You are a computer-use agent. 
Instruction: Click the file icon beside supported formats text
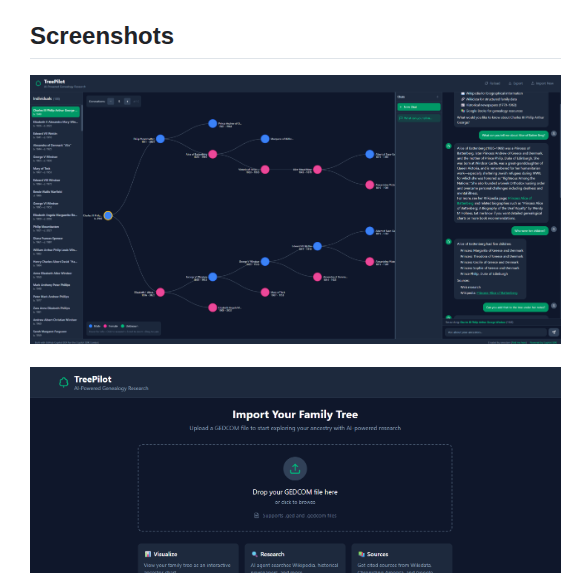point(256,515)
